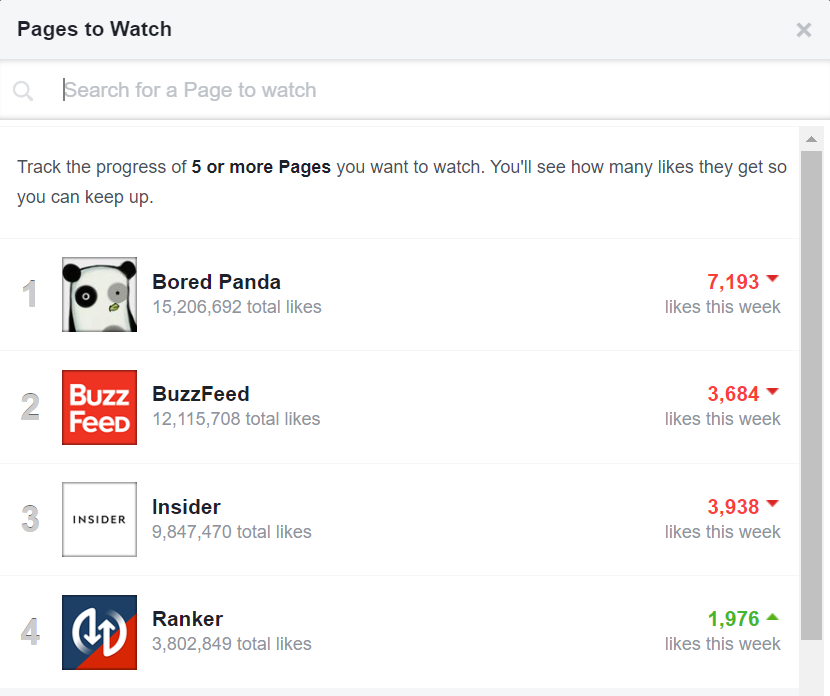Viewport: 830px width, 696px height.
Task: Select the Insider page name
Action: [186, 507]
